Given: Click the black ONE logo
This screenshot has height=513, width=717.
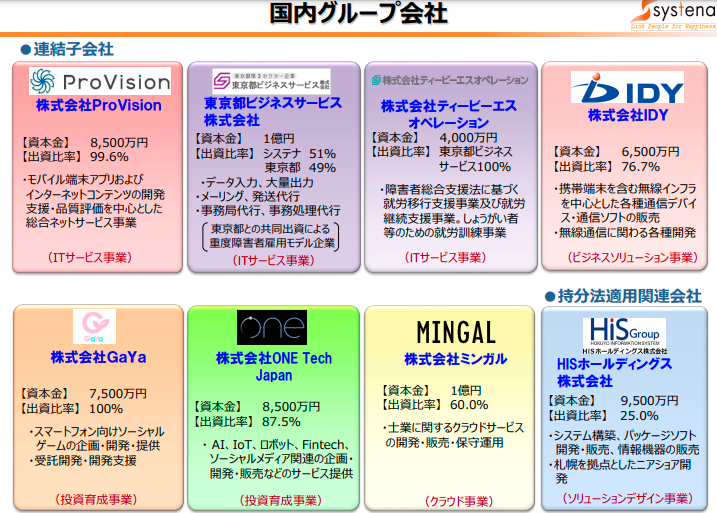Looking at the screenshot, I should point(272,327).
